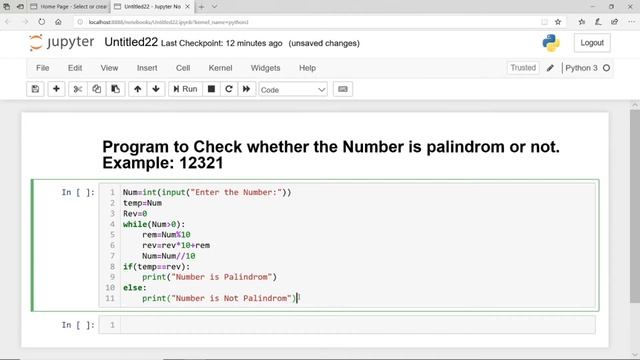
Task: Copy selected cells icon
Action: point(96,89)
